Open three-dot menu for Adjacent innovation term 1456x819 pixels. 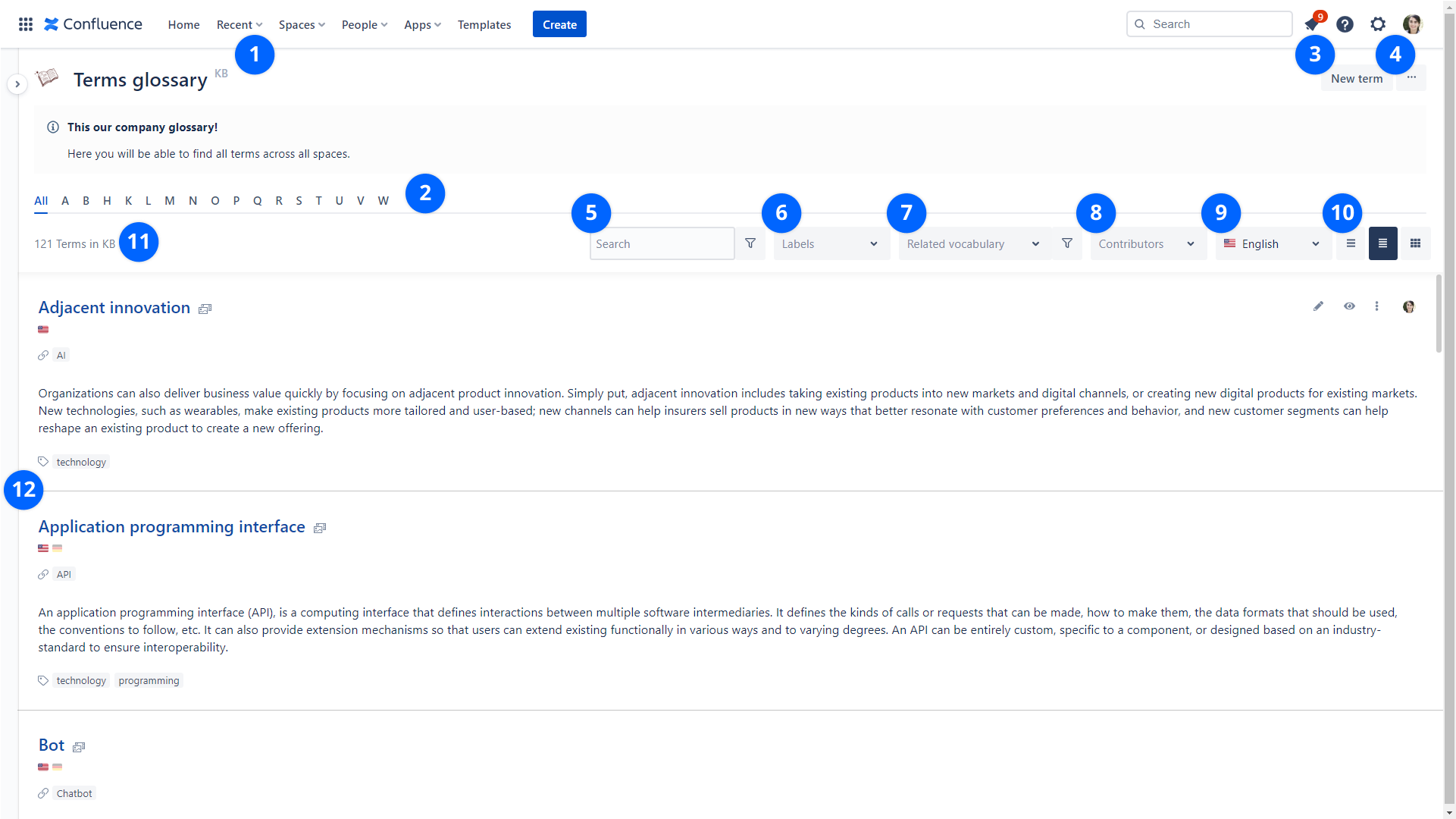[1376, 306]
